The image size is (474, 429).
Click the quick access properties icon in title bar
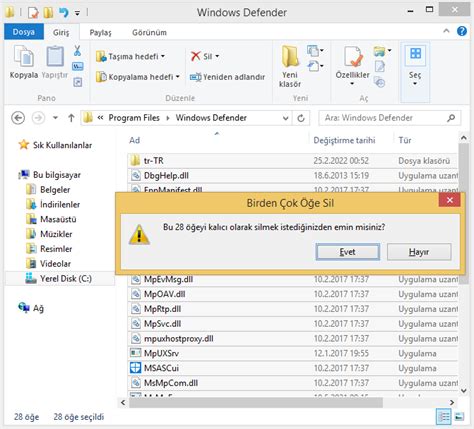pyautogui.click(x=33, y=13)
